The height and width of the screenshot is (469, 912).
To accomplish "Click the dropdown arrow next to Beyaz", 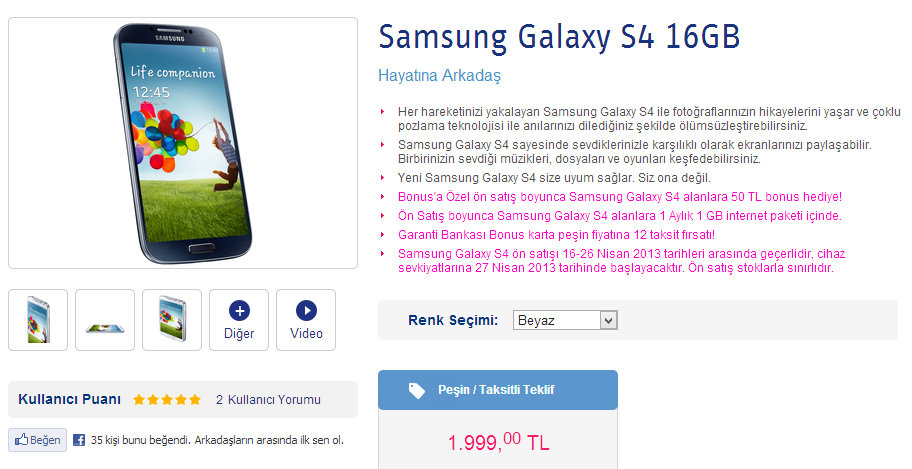I will click(x=608, y=320).
